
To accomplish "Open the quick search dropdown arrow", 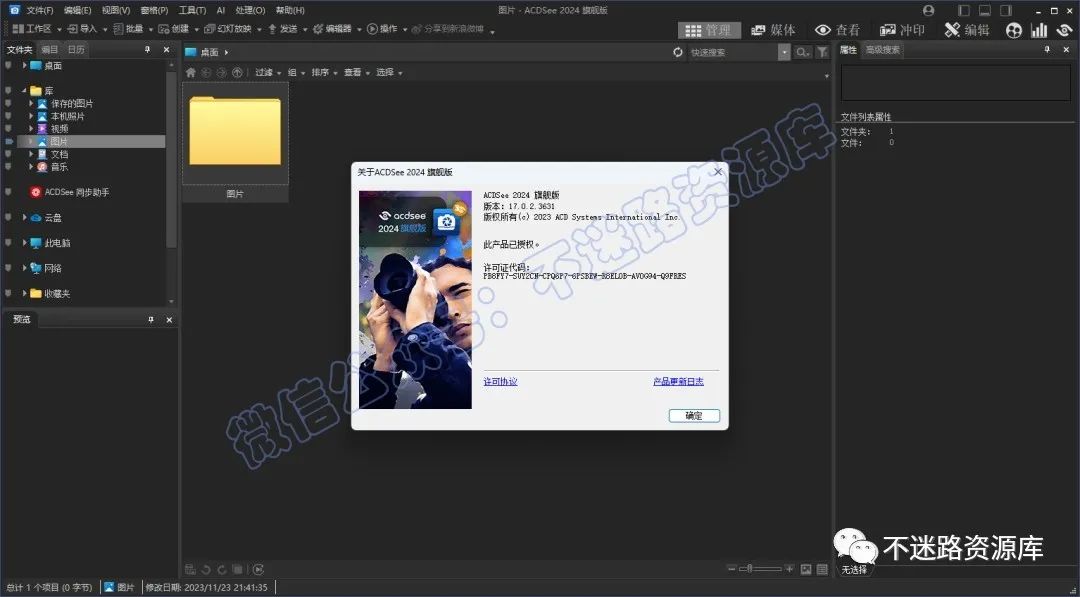I will 785,52.
